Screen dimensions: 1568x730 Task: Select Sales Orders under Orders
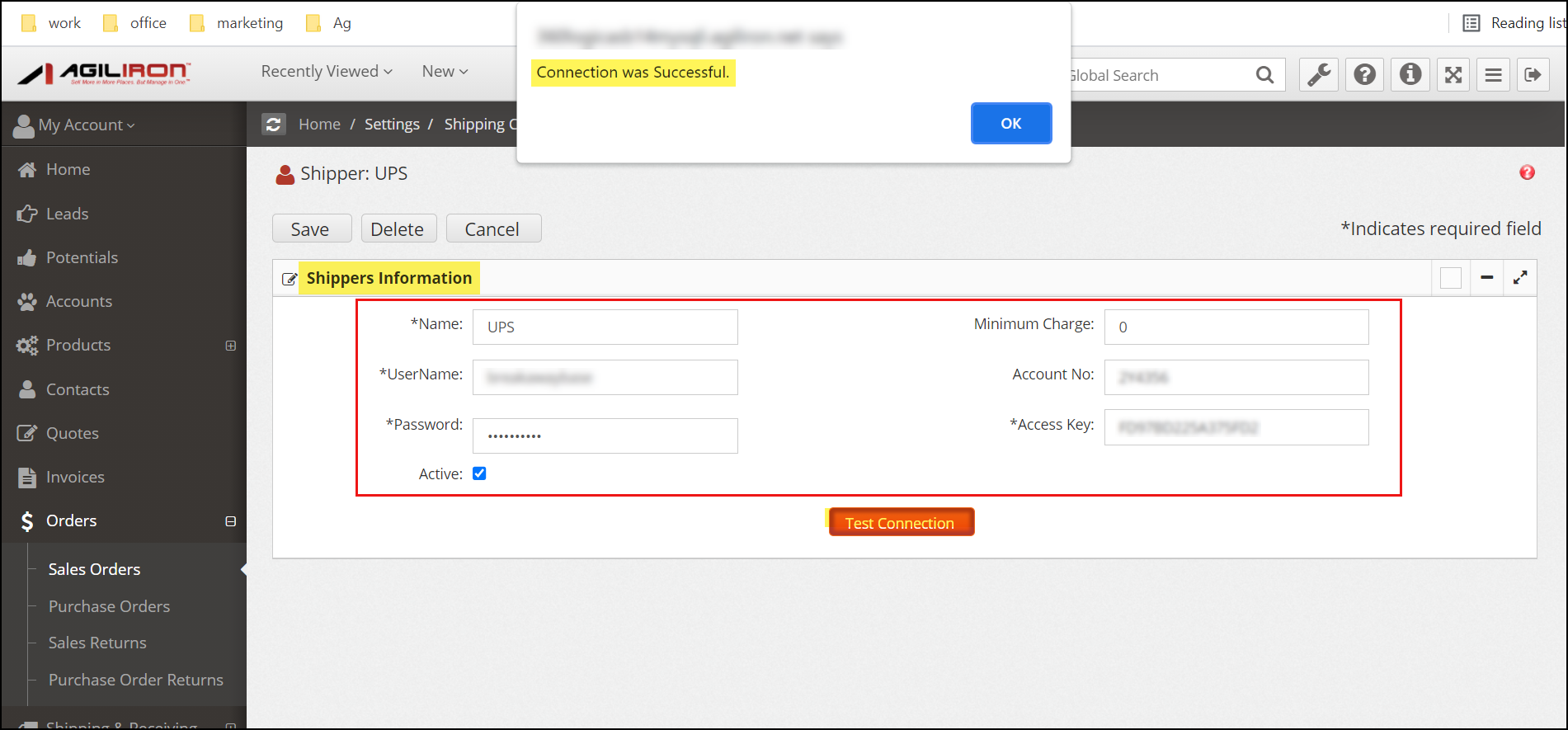[94, 569]
